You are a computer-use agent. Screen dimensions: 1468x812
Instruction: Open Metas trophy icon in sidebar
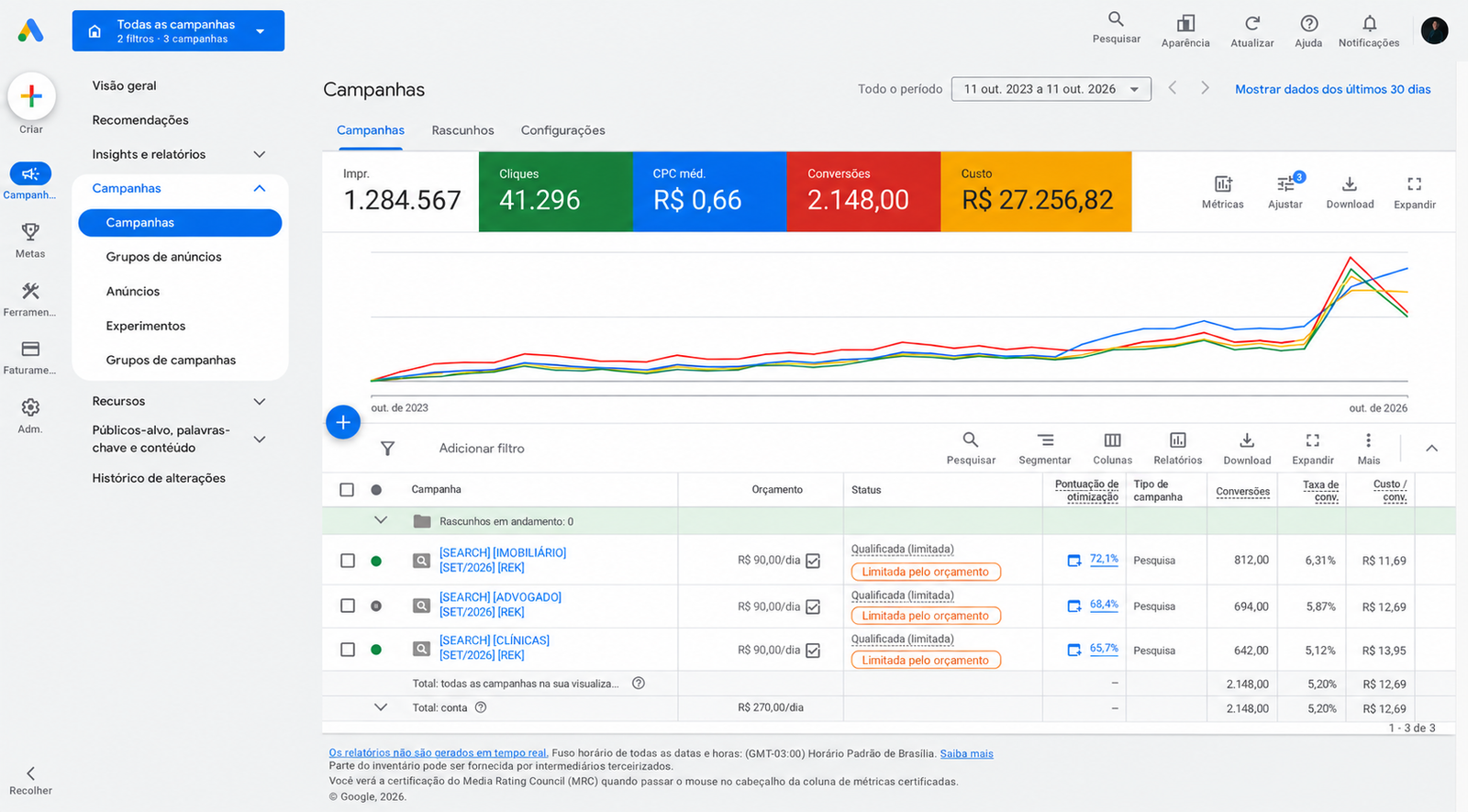tap(30, 231)
